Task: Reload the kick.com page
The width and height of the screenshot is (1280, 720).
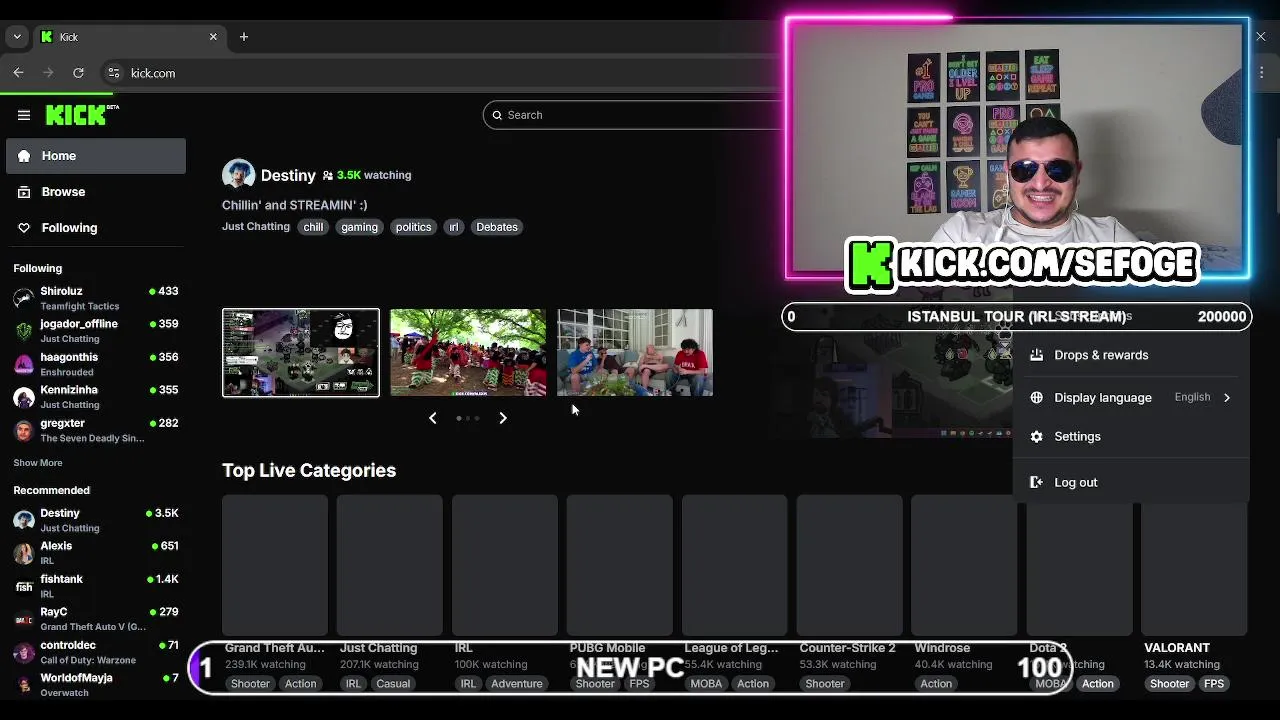Action: point(78,73)
